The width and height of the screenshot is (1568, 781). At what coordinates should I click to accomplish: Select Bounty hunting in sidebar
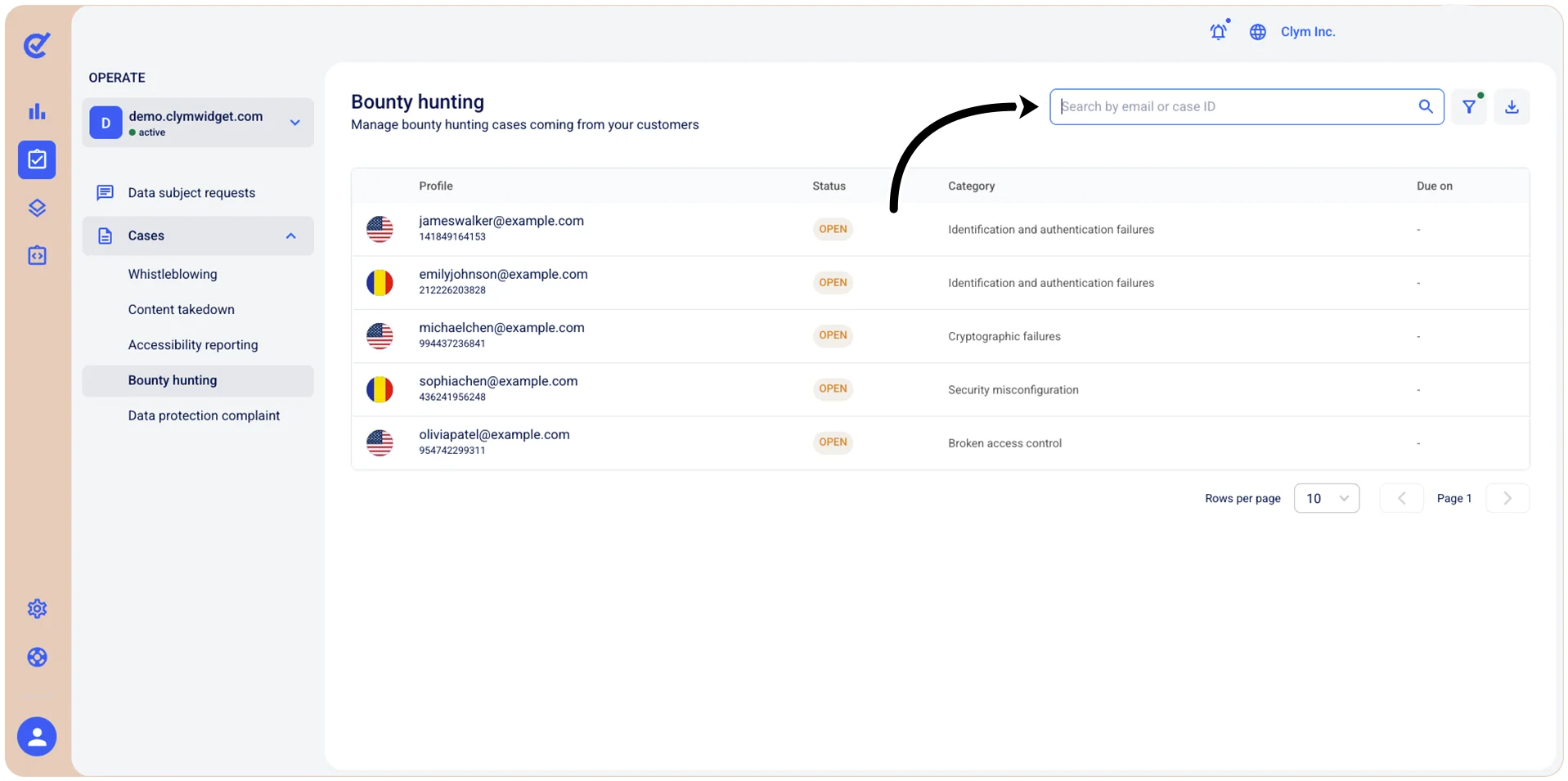[198, 380]
